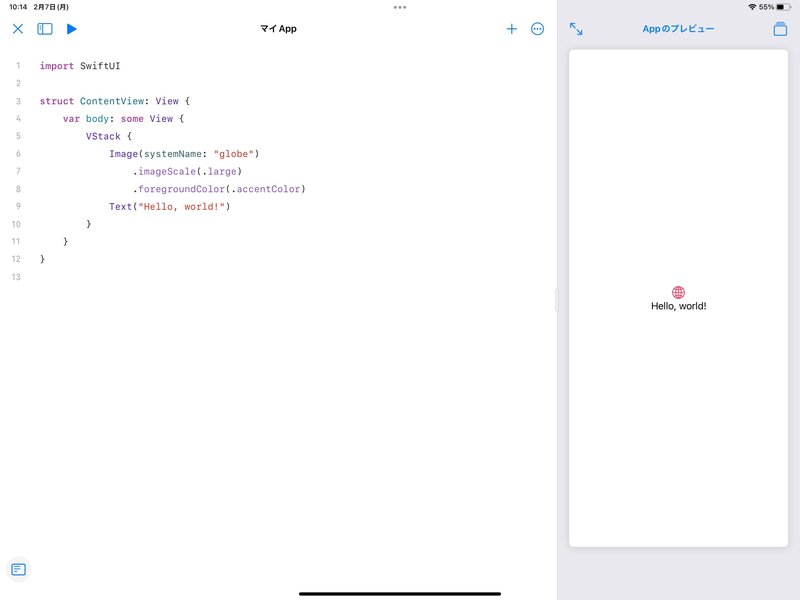Open the Appのプレビュー title
Viewport: 800px width, 600px height.
[678, 29]
